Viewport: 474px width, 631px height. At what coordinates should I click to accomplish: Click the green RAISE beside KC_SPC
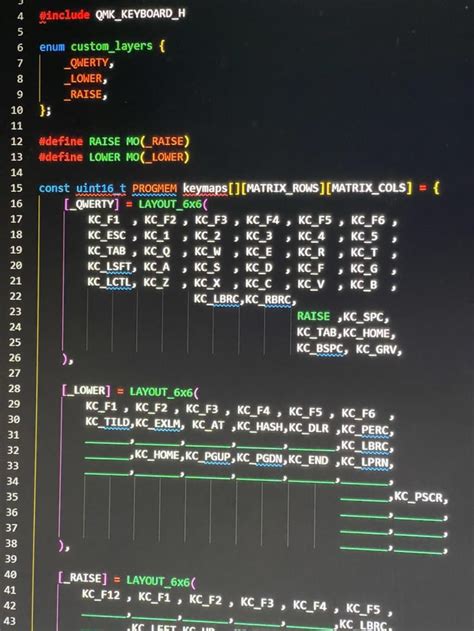313,316
